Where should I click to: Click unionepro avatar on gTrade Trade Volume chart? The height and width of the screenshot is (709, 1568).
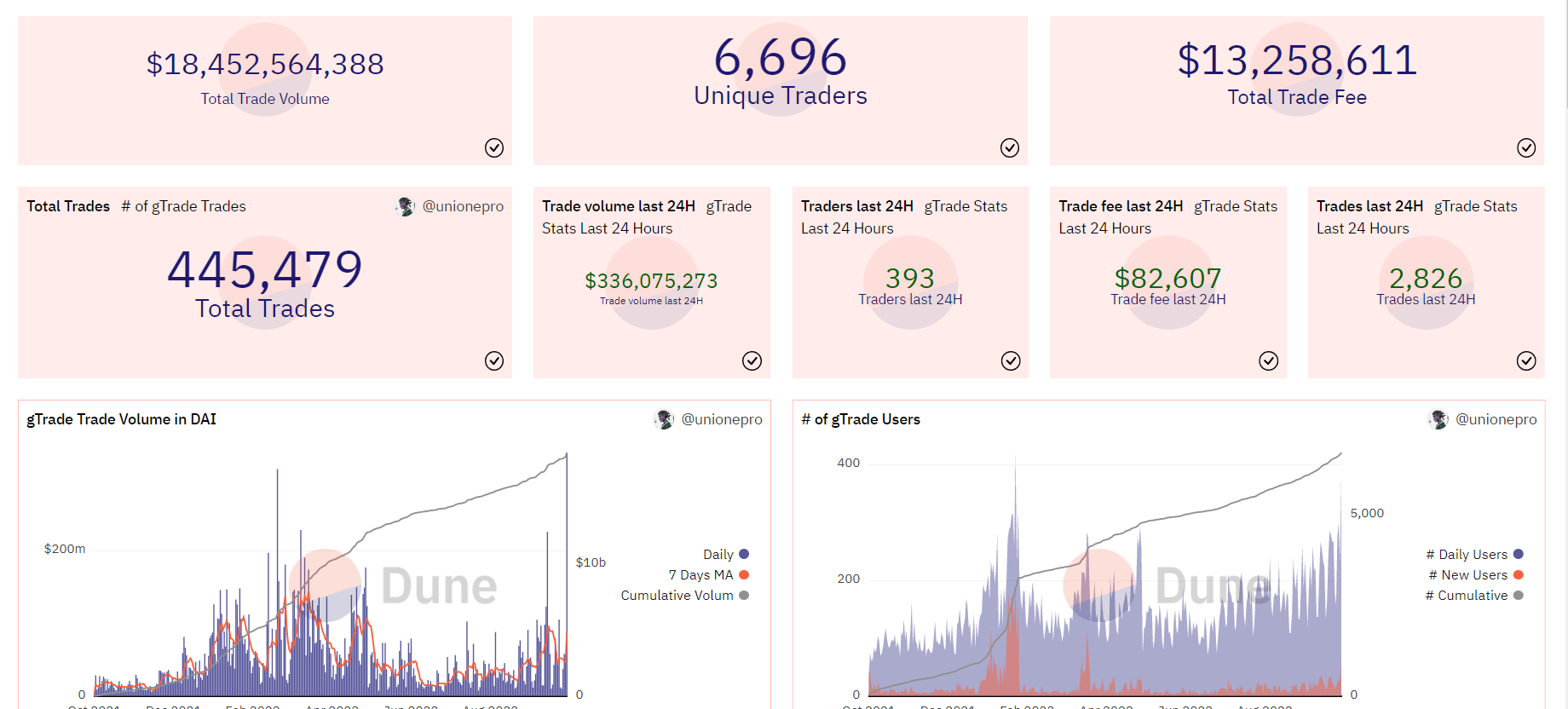664,419
